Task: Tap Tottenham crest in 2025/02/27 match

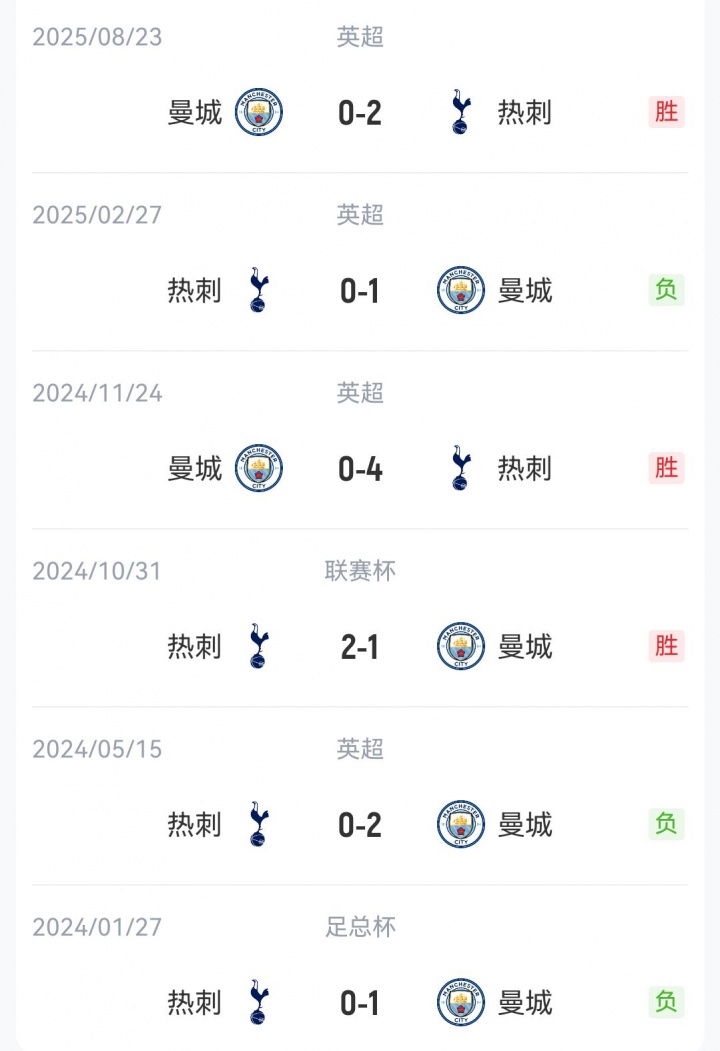Action: click(259, 291)
